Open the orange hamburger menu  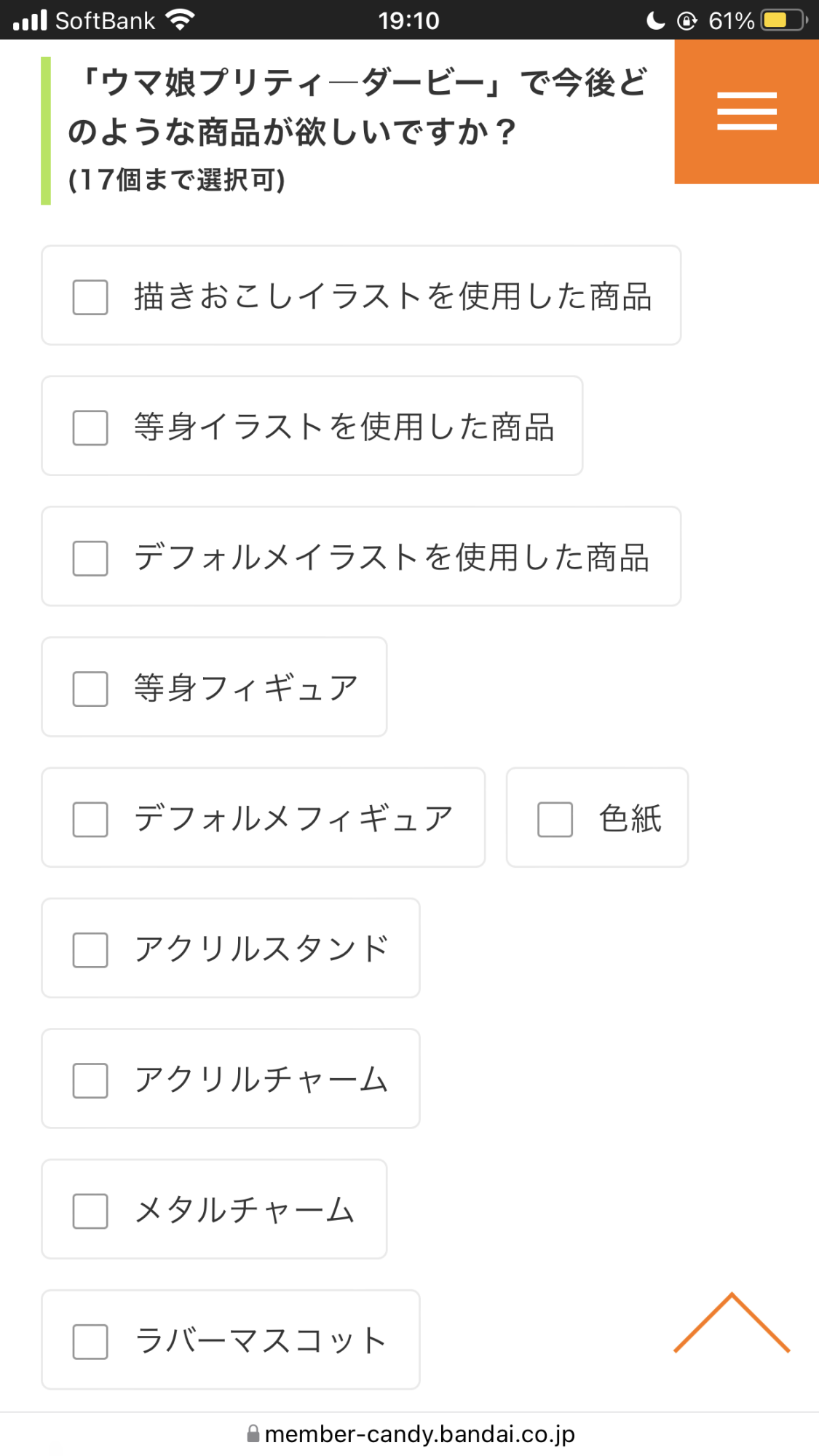click(746, 111)
